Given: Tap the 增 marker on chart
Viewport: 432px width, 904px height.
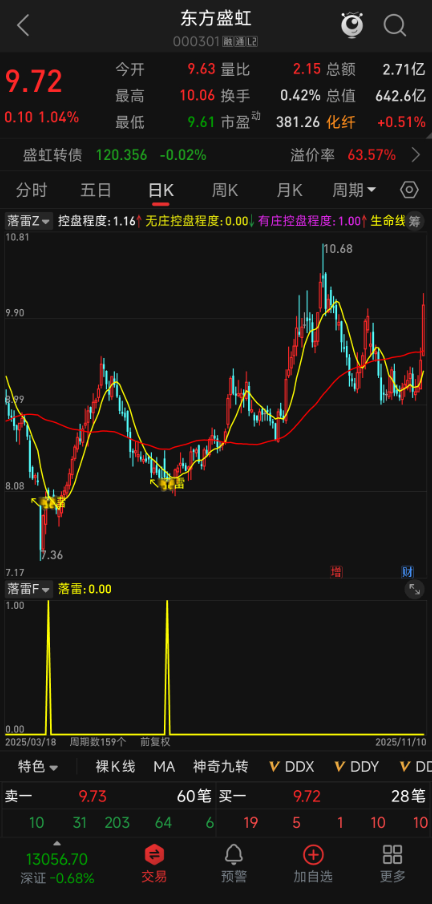Looking at the screenshot, I should [x=336, y=572].
